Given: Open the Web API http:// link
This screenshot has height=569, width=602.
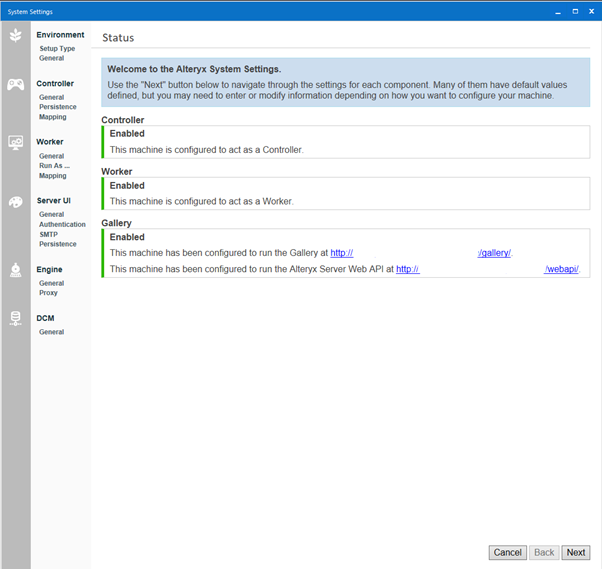Looking at the screenshot, I should (408, 269).
